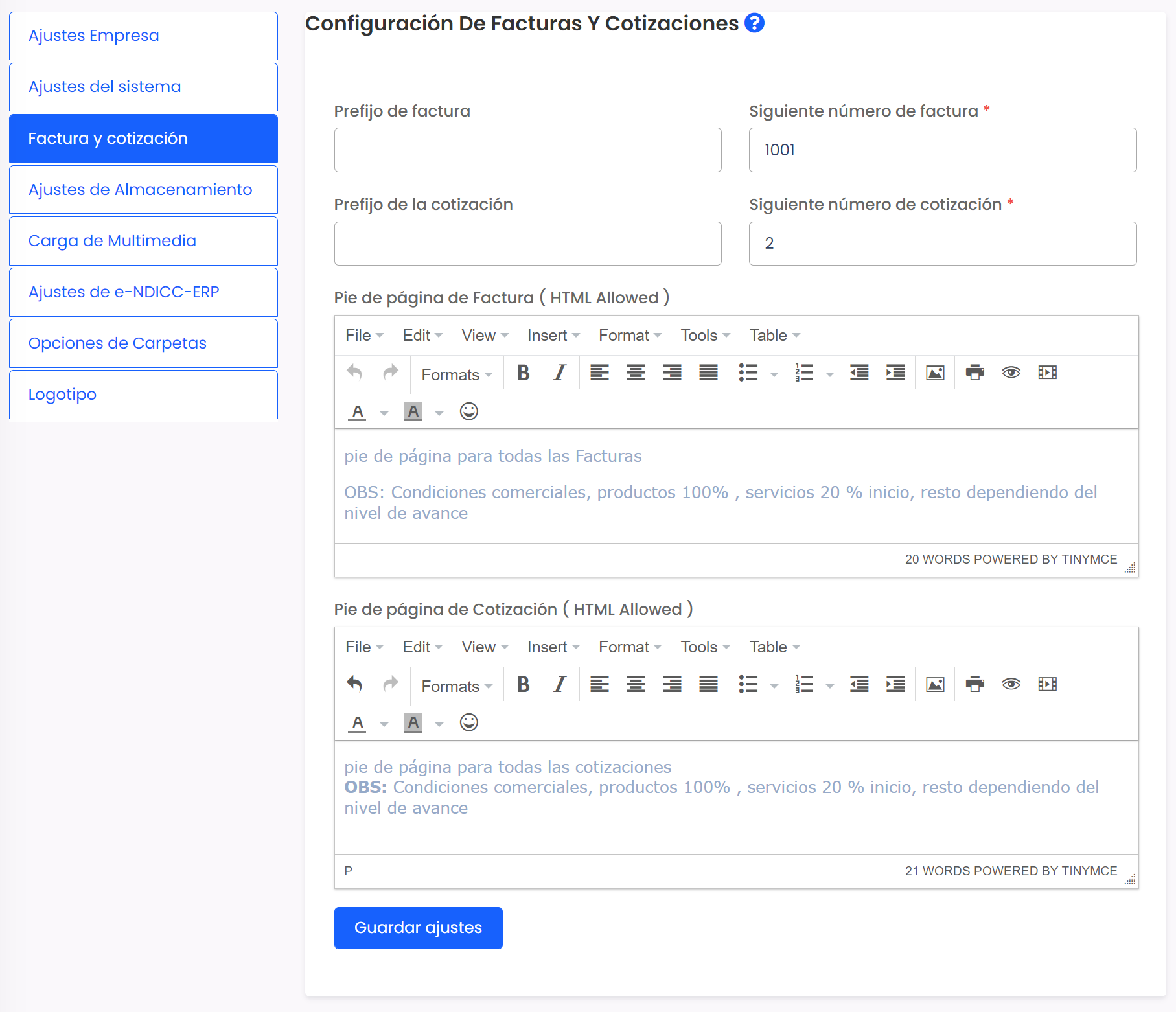Image resolution: width=1176 pixels, height=1012 pixels.
Task: Open the text color dropdown arrow in the invoice editor
Action: tap(384, 413)
